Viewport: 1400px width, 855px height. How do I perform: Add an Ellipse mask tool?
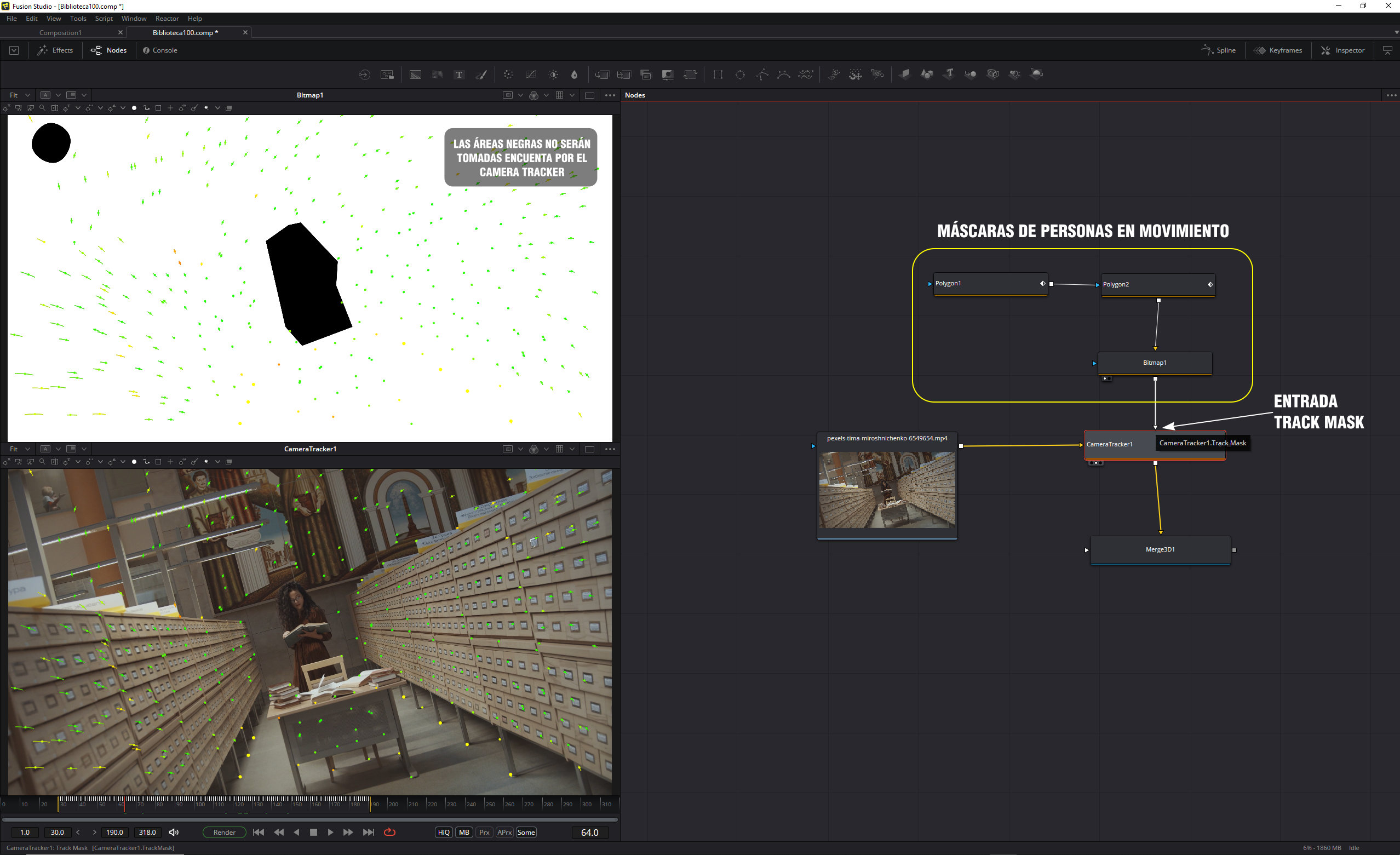tap(740, 74)
